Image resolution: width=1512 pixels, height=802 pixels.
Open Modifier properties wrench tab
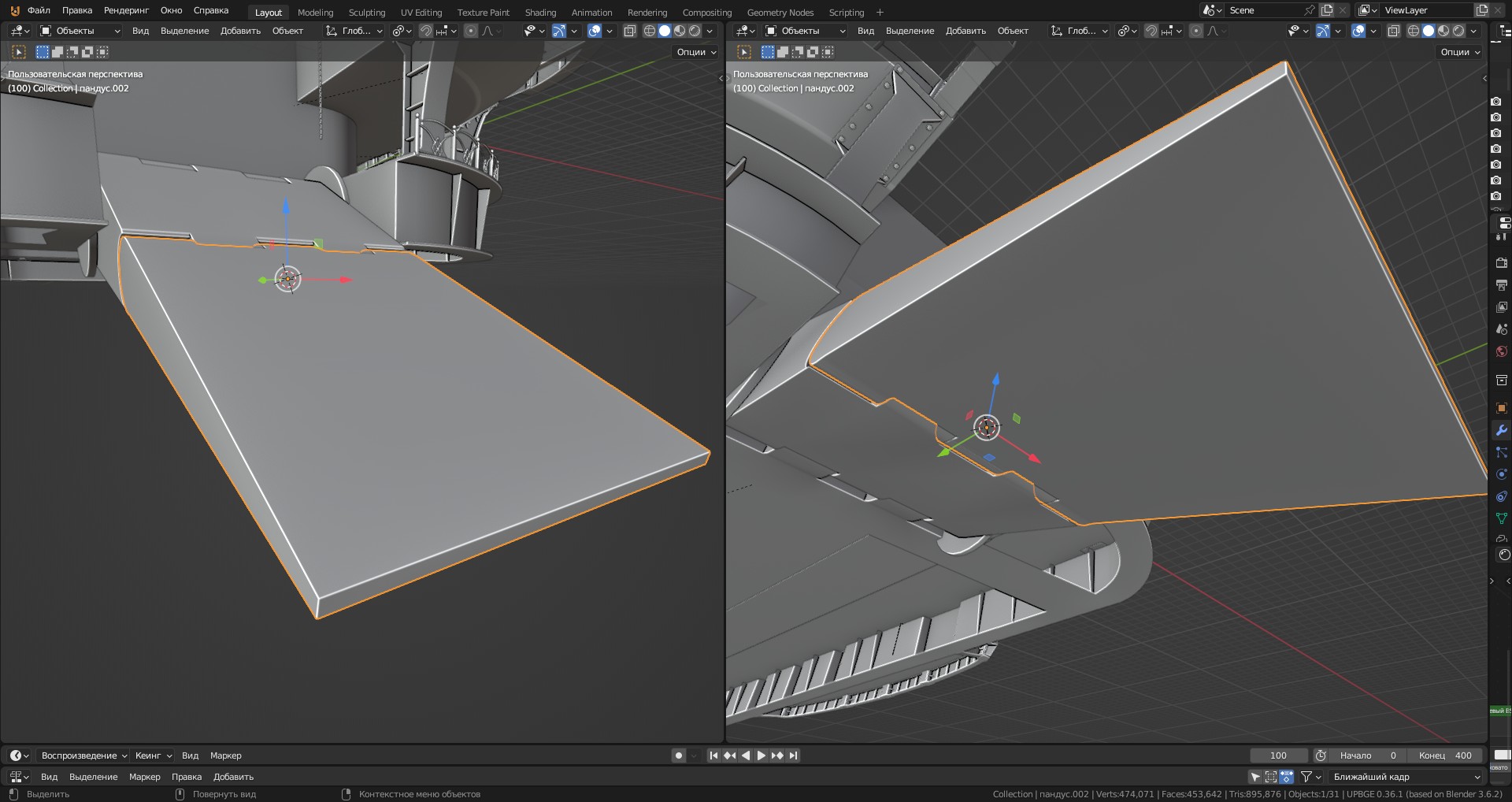(x=1501, y=430)
